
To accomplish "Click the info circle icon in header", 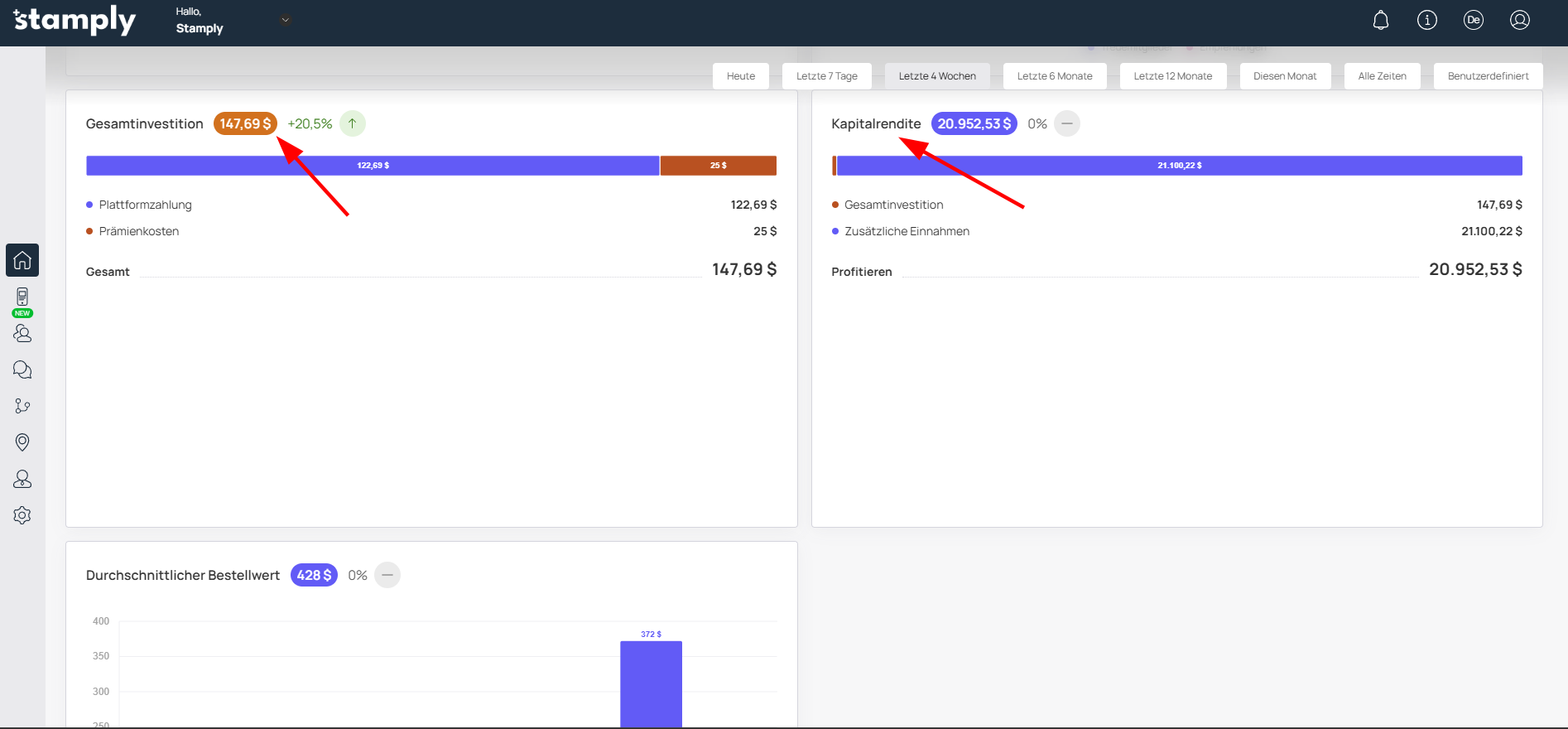I will pos(1427,21).
